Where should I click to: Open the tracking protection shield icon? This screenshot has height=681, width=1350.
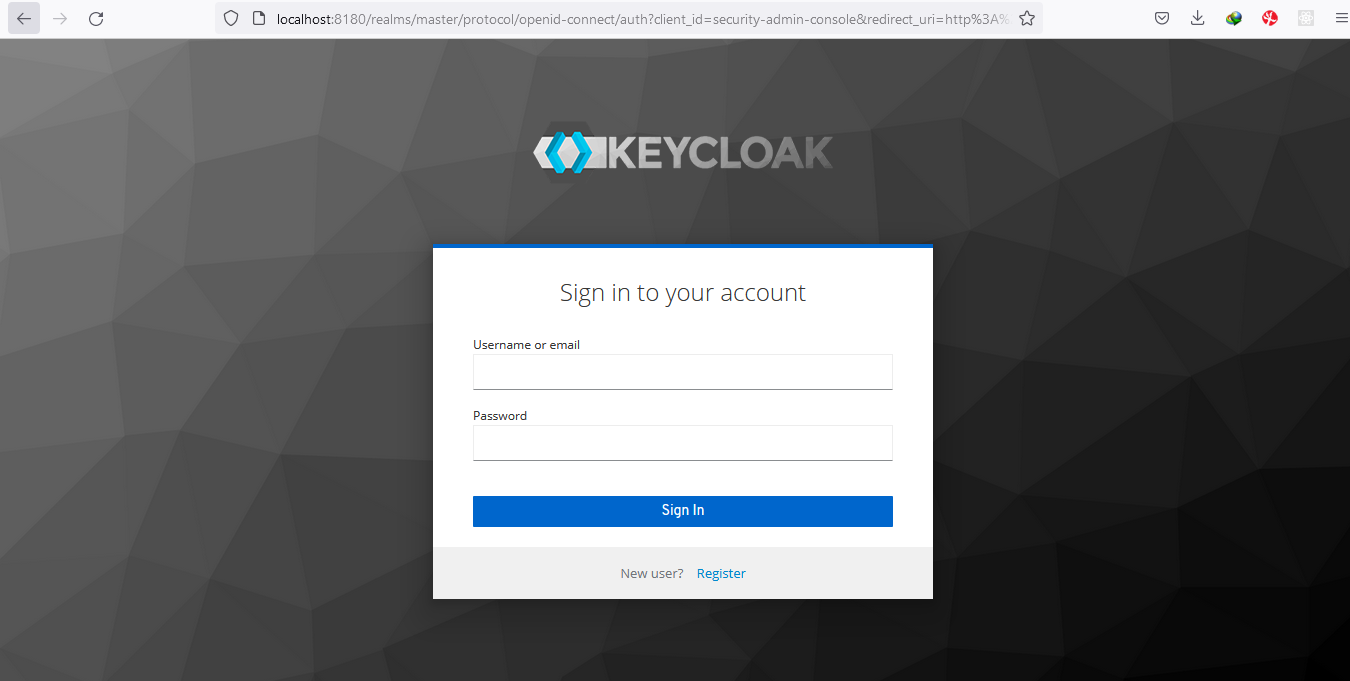[x=231, y=18]
